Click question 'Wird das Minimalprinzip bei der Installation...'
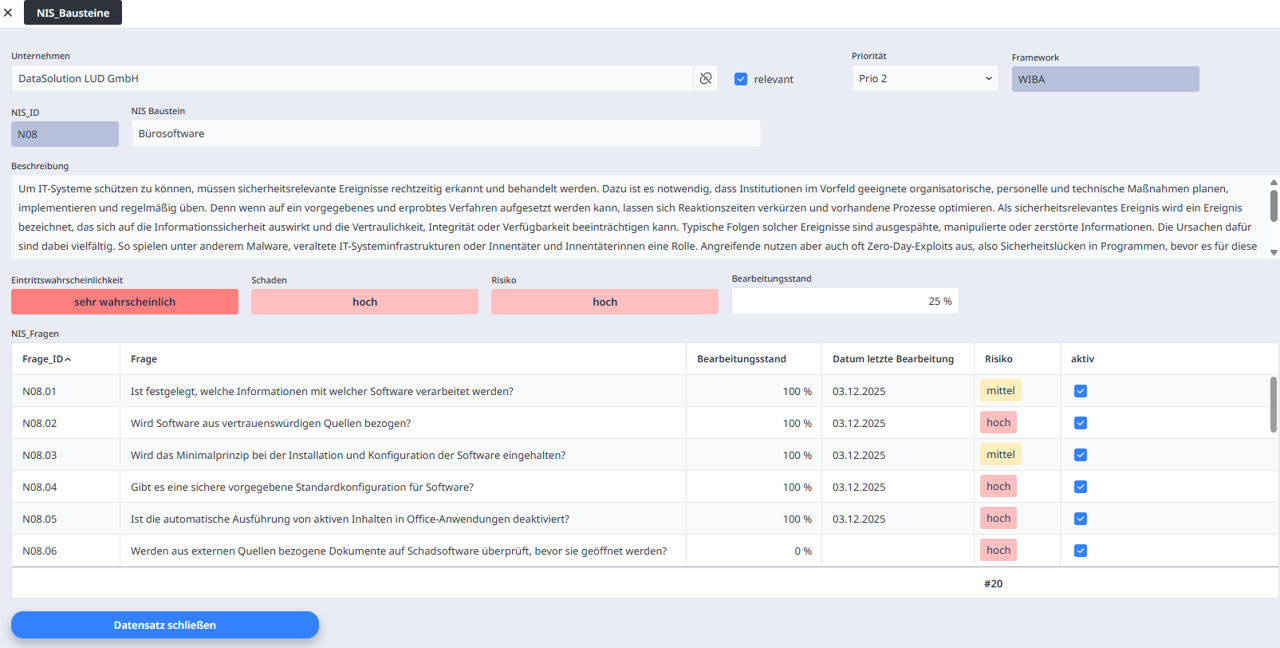Screen dimensions: 1280x648 348,455
